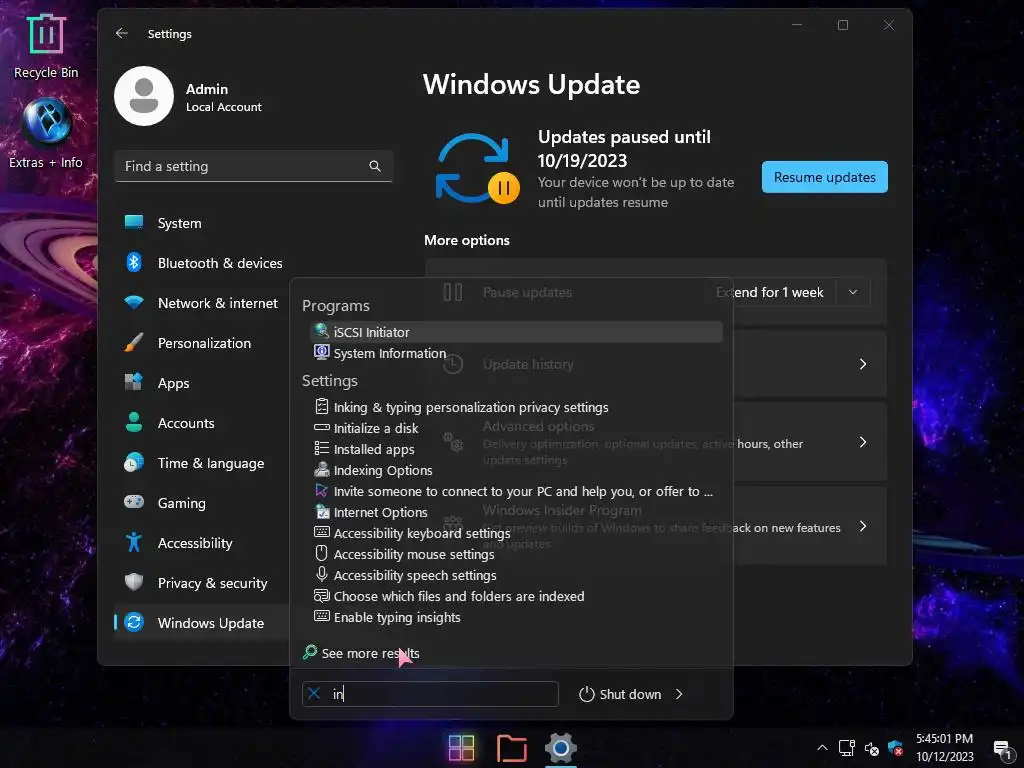Click the network tray icon
The height and width of the screenshot is (768, 1024).
847,748
